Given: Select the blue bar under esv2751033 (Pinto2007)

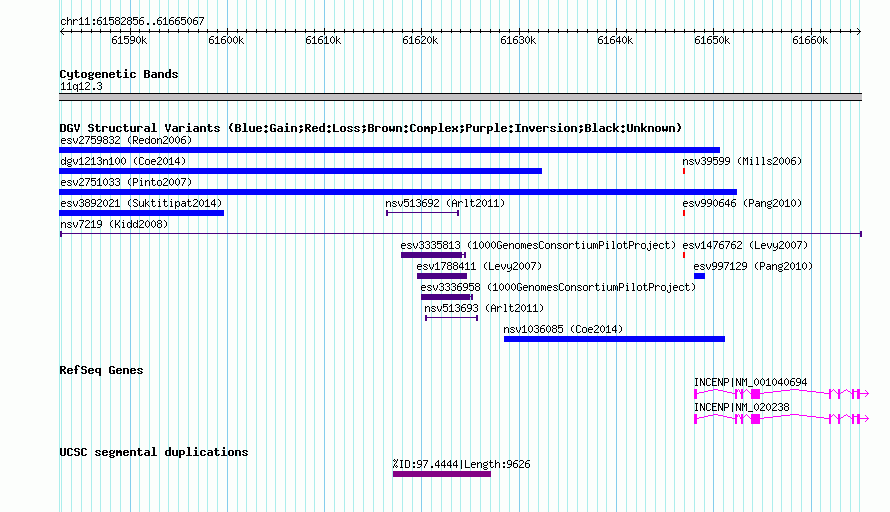Looking at the screenshot, I should (398, 192).
